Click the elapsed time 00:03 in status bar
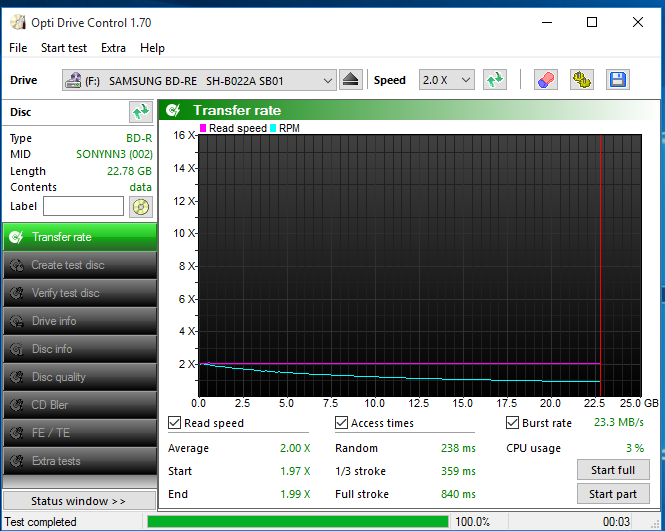 pos(616,522)
